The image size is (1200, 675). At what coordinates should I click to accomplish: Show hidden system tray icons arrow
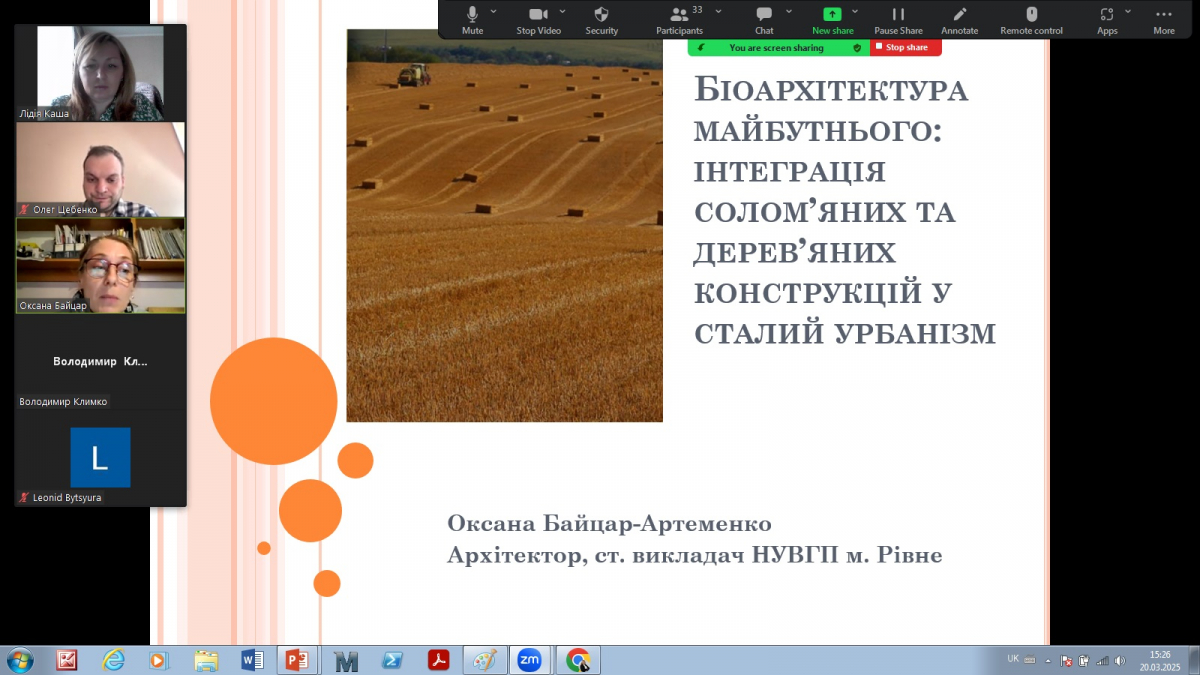click(x=1048, y=660)
